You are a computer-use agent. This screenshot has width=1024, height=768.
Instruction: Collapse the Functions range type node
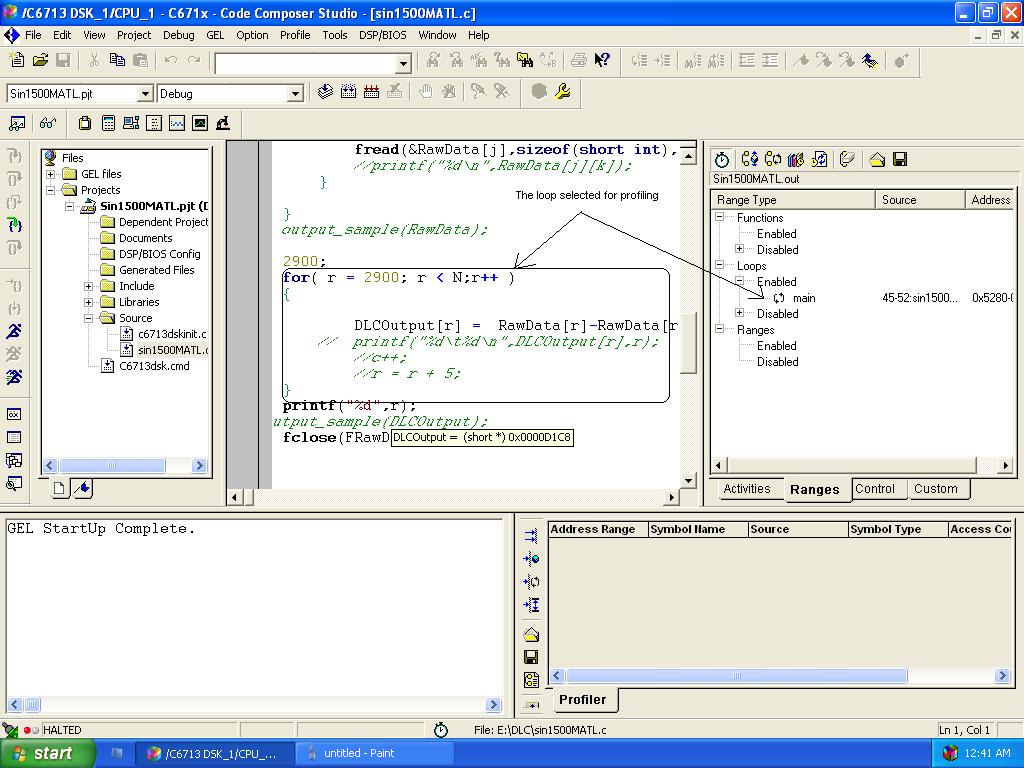pos(720,217)
